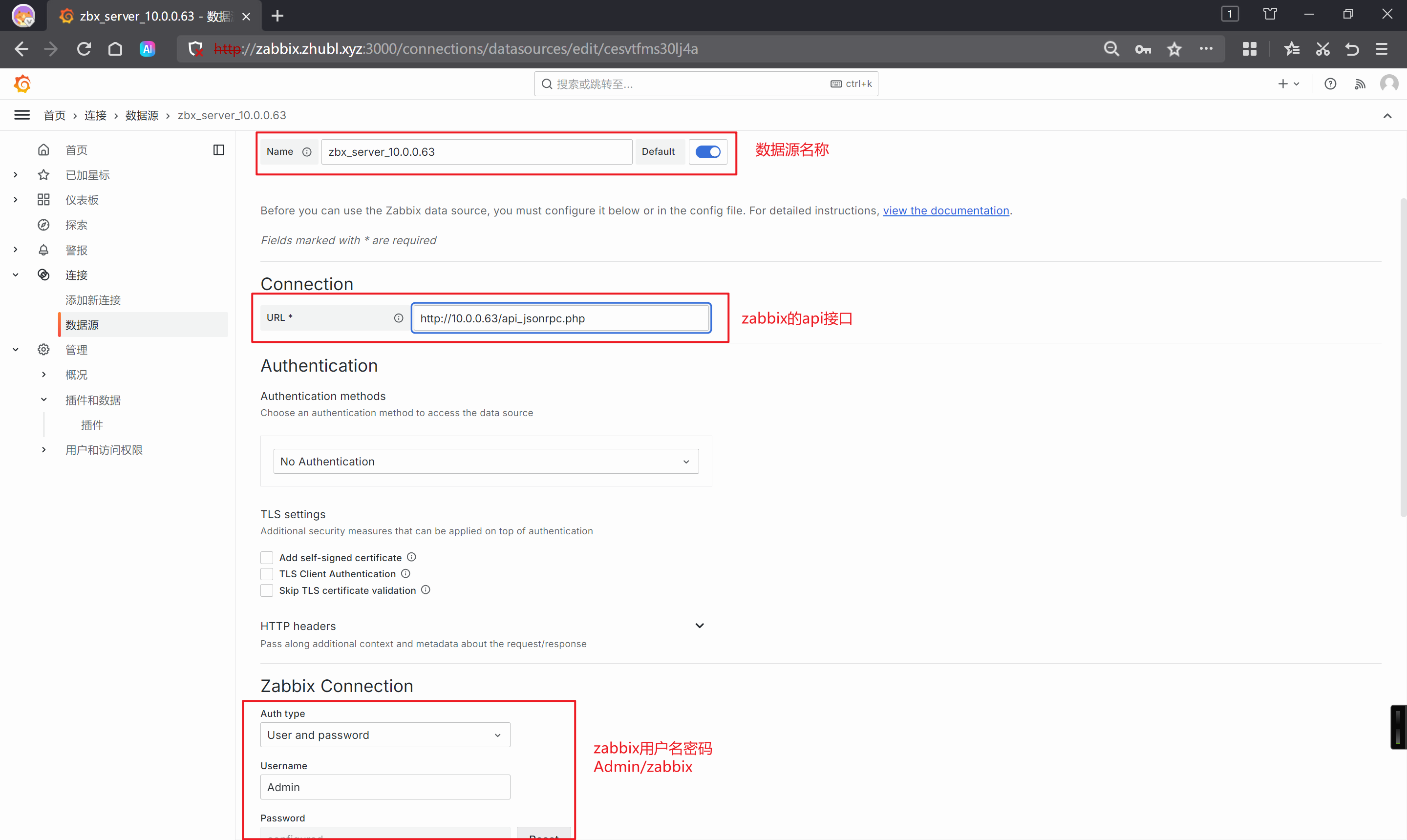The width and height of the screenshot is (1407, 840).
Task: Open 添加新连接 in sidebar
Action: pyautogui.click(x=93, y=299)
